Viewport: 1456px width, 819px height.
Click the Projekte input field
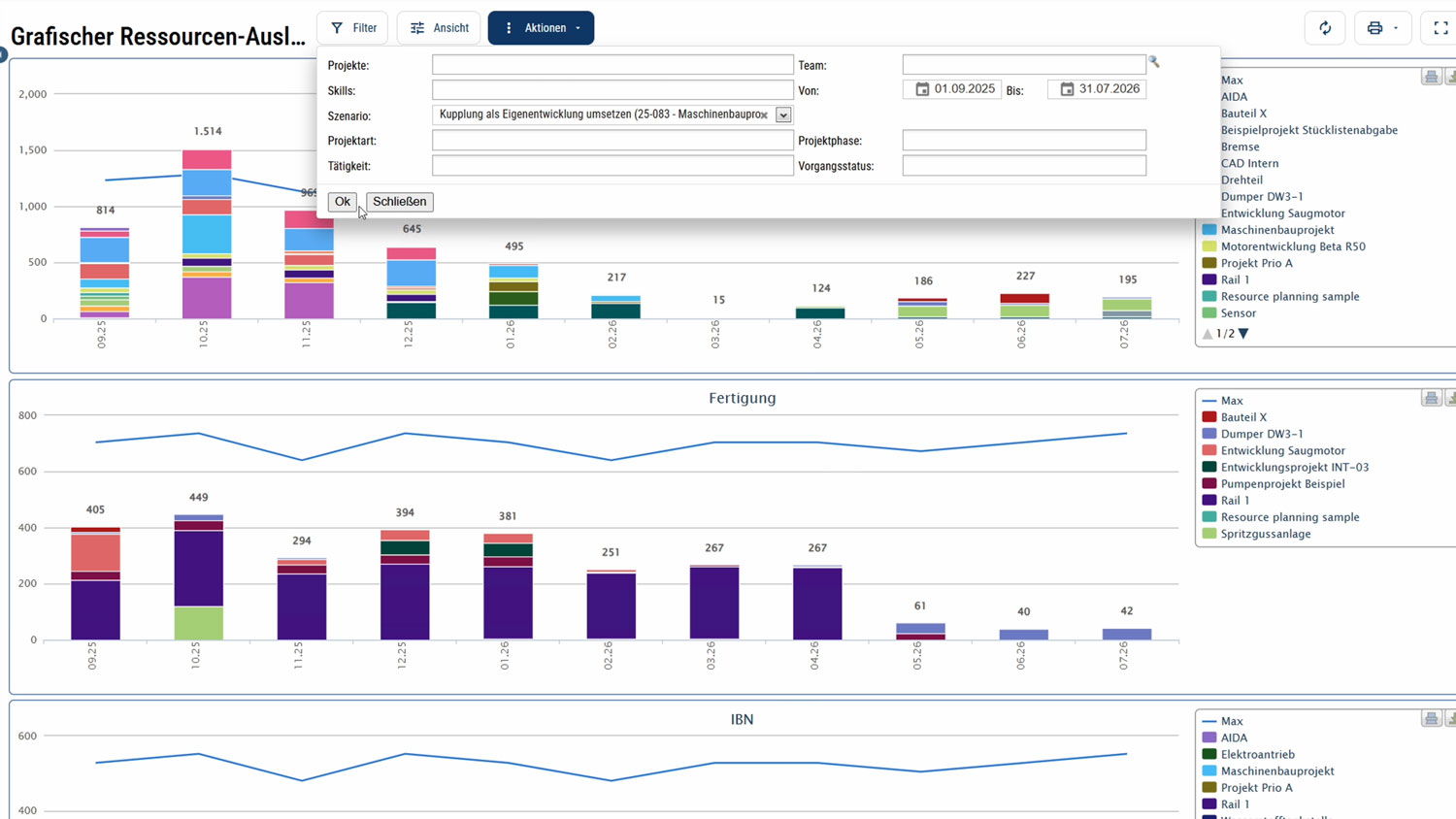pos(612,65)
